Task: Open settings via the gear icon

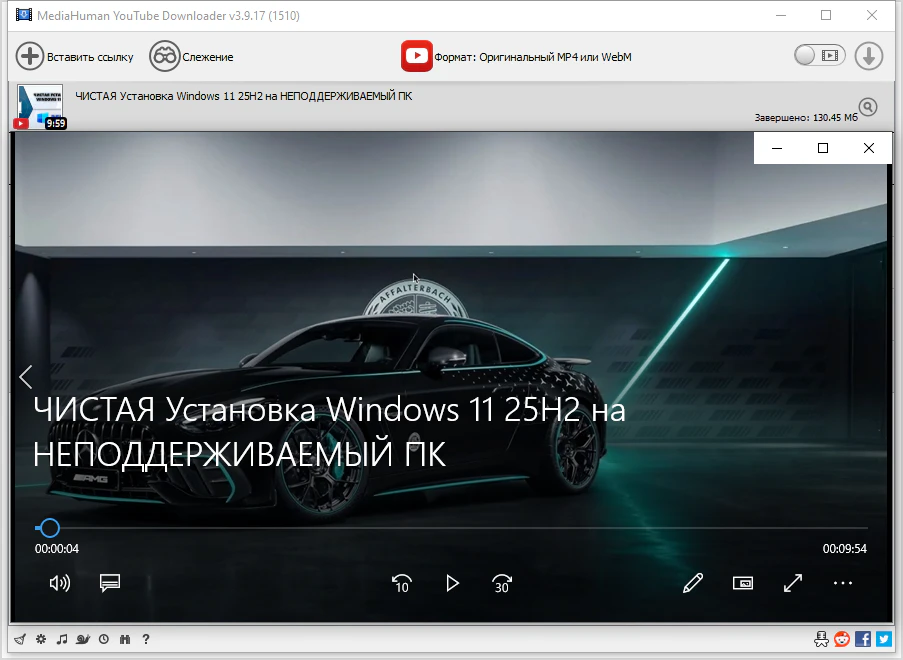Action: point(40,639)
